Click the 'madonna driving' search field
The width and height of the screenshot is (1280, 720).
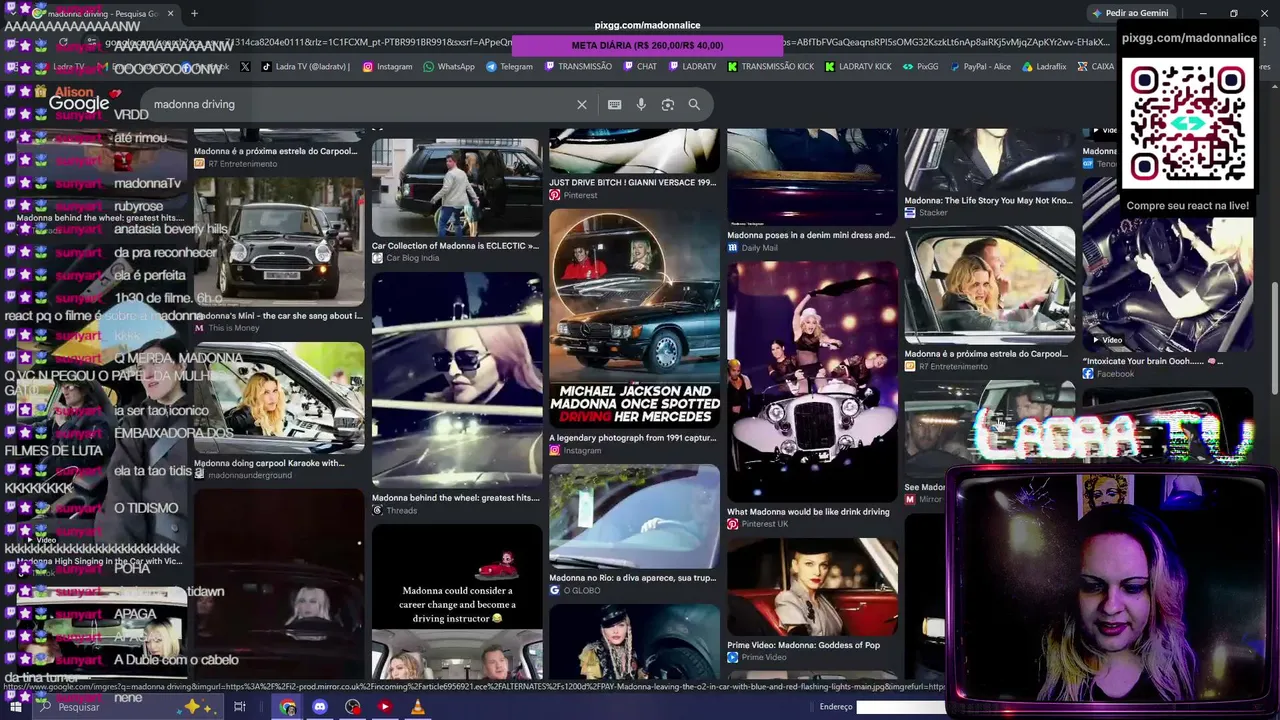coord(360,104)
